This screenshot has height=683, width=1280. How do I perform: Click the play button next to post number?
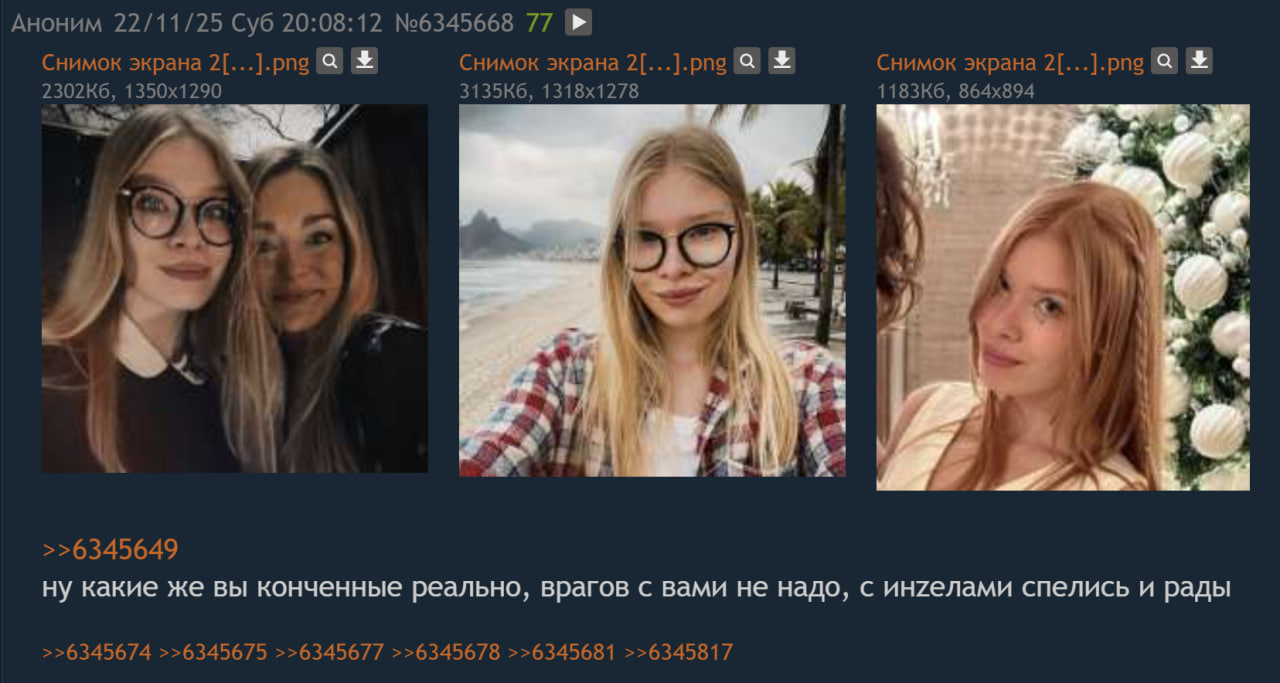point(578,22)
